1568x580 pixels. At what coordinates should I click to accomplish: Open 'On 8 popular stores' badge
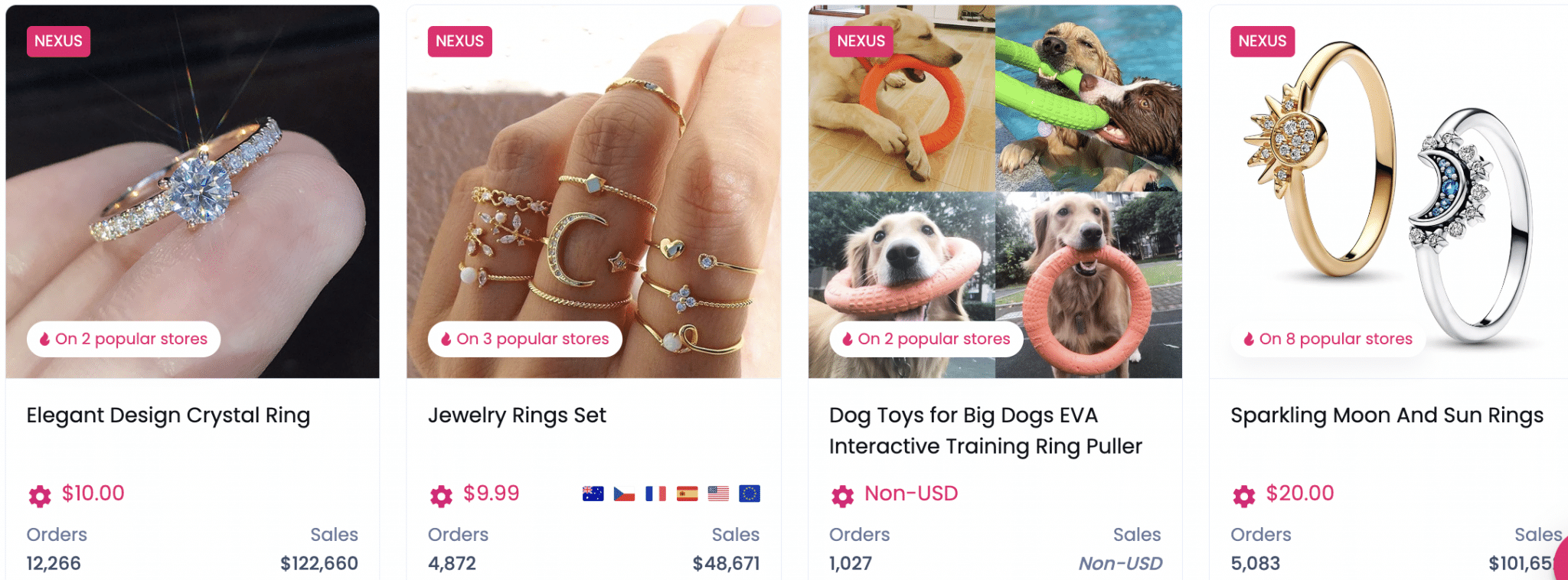click(1328, 339)
